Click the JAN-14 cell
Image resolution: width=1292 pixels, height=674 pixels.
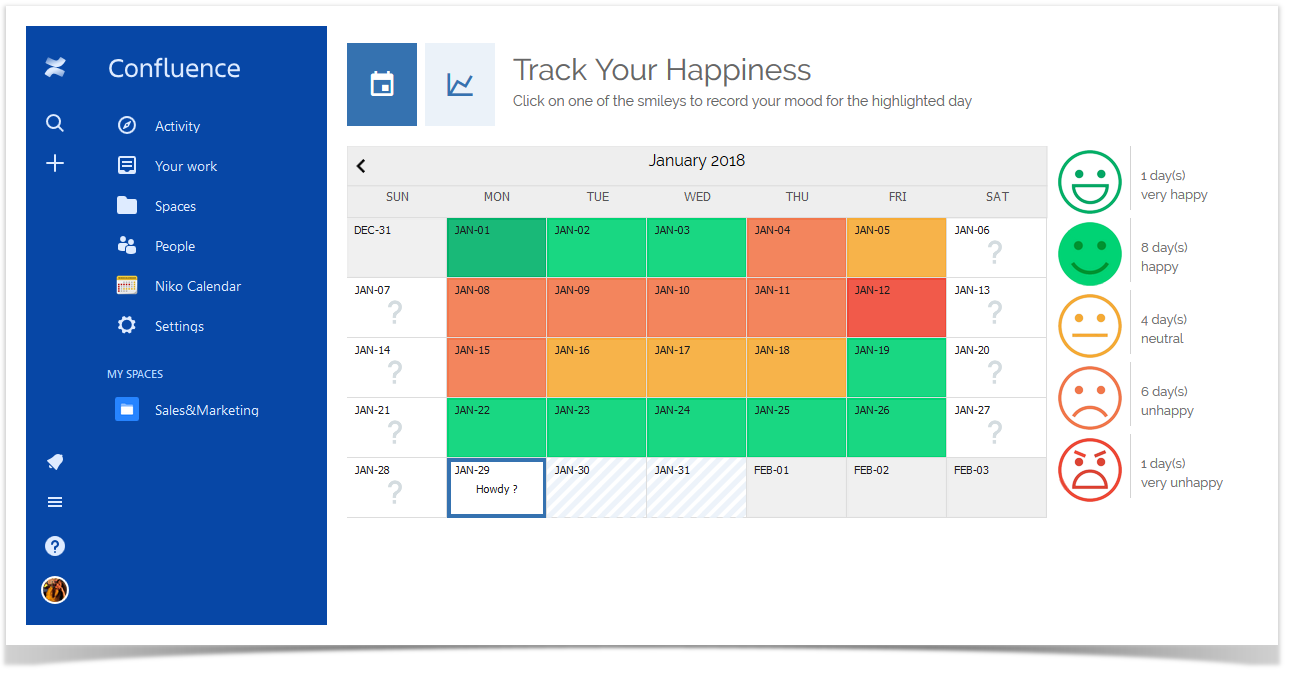pyautogui.click(x=397, y=368)
